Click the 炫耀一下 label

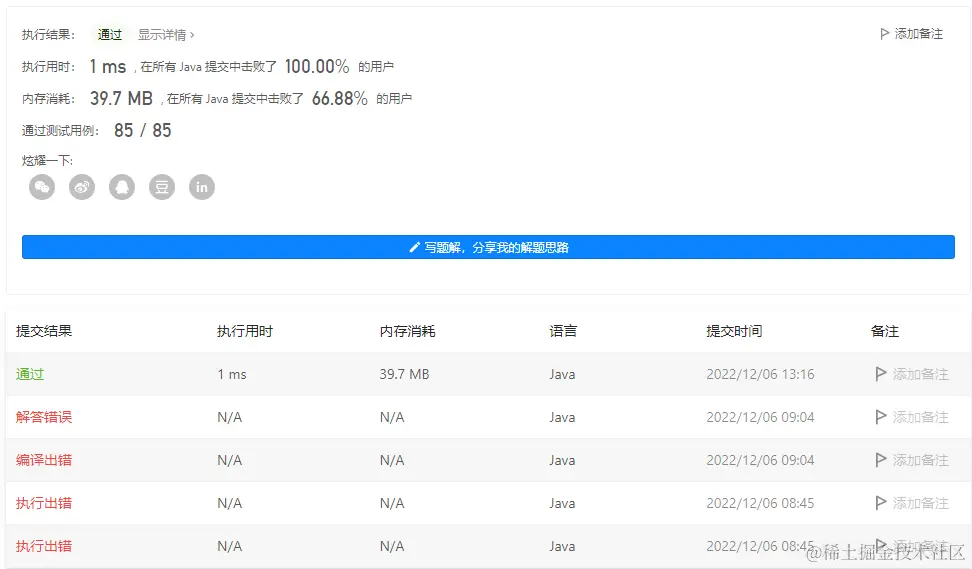pos(47,161)
